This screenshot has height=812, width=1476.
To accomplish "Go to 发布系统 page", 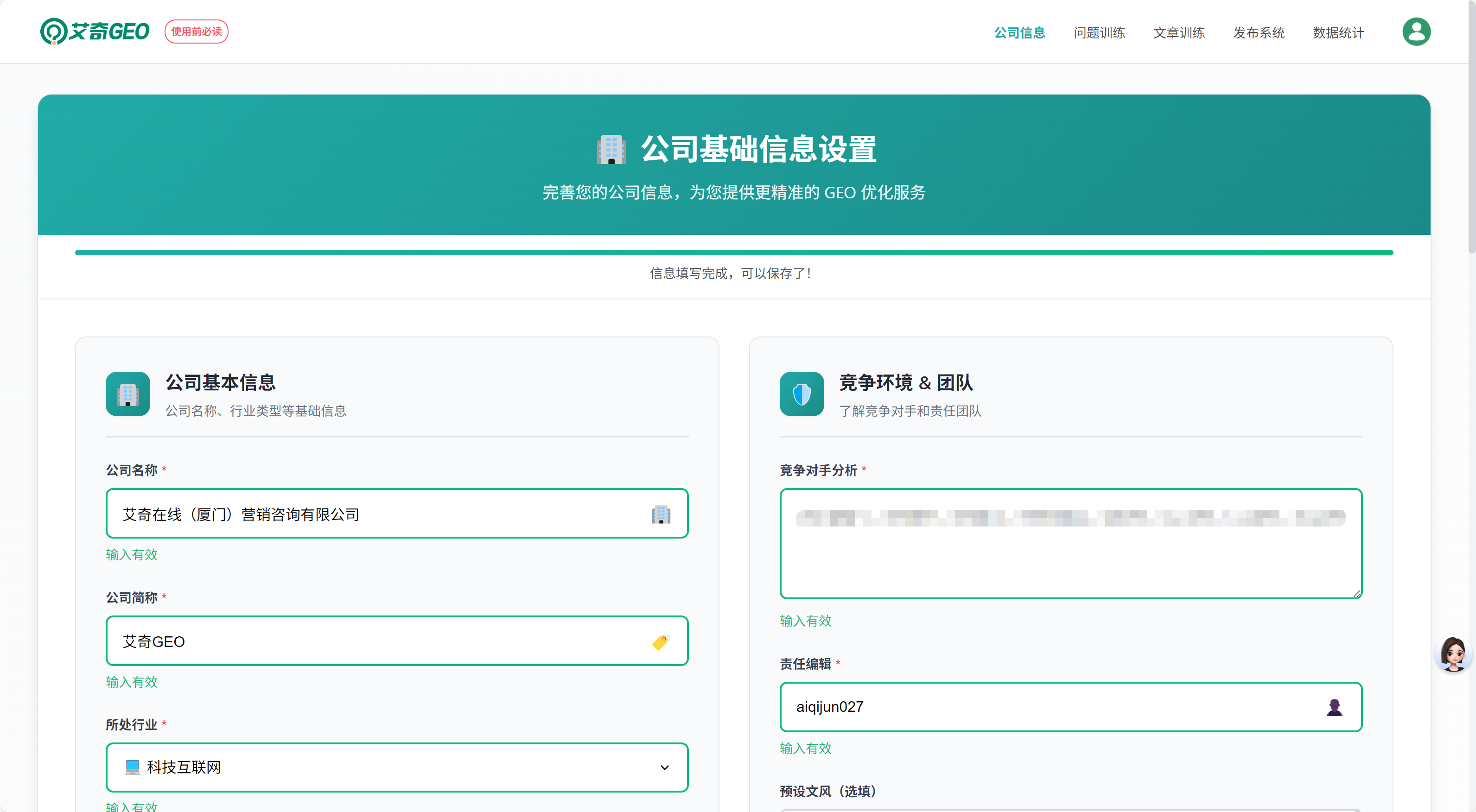I will (x=1258, y=32).
